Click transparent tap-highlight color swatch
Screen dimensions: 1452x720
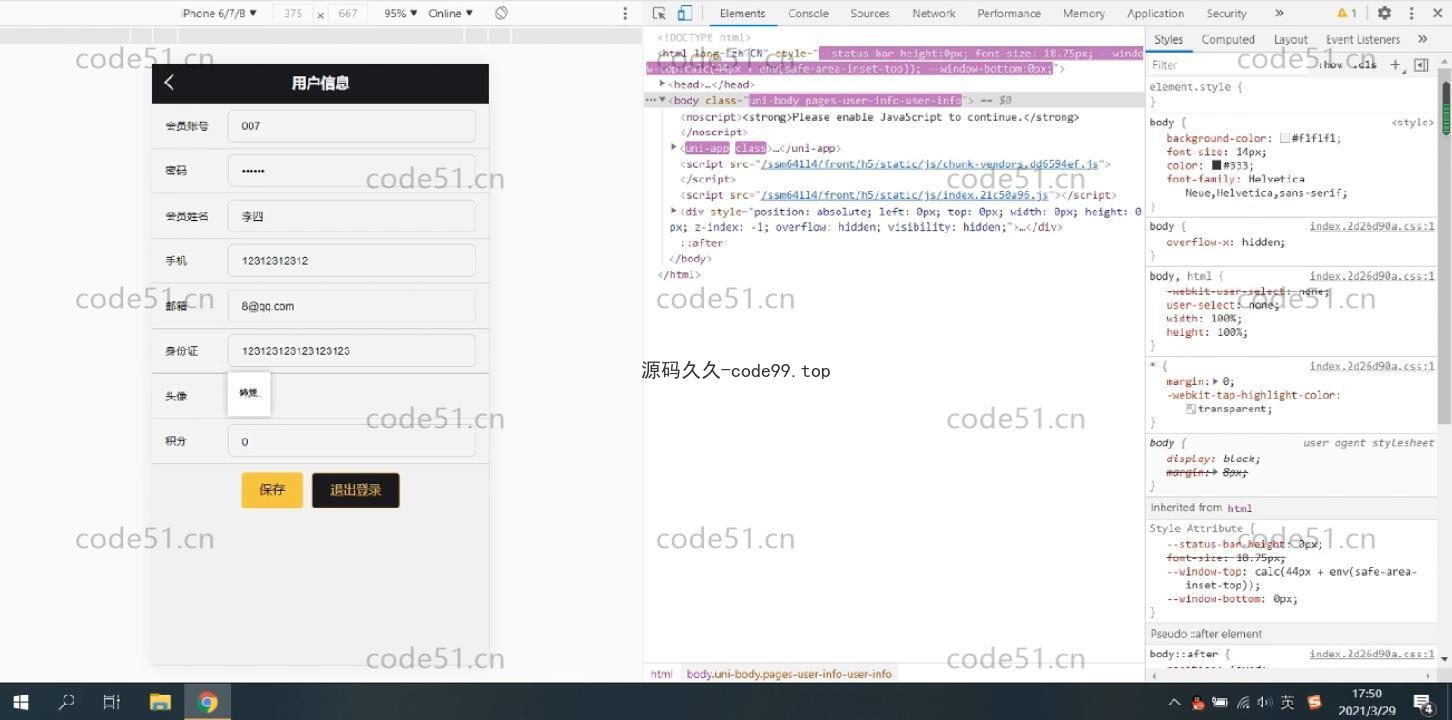coord(1191,408)
